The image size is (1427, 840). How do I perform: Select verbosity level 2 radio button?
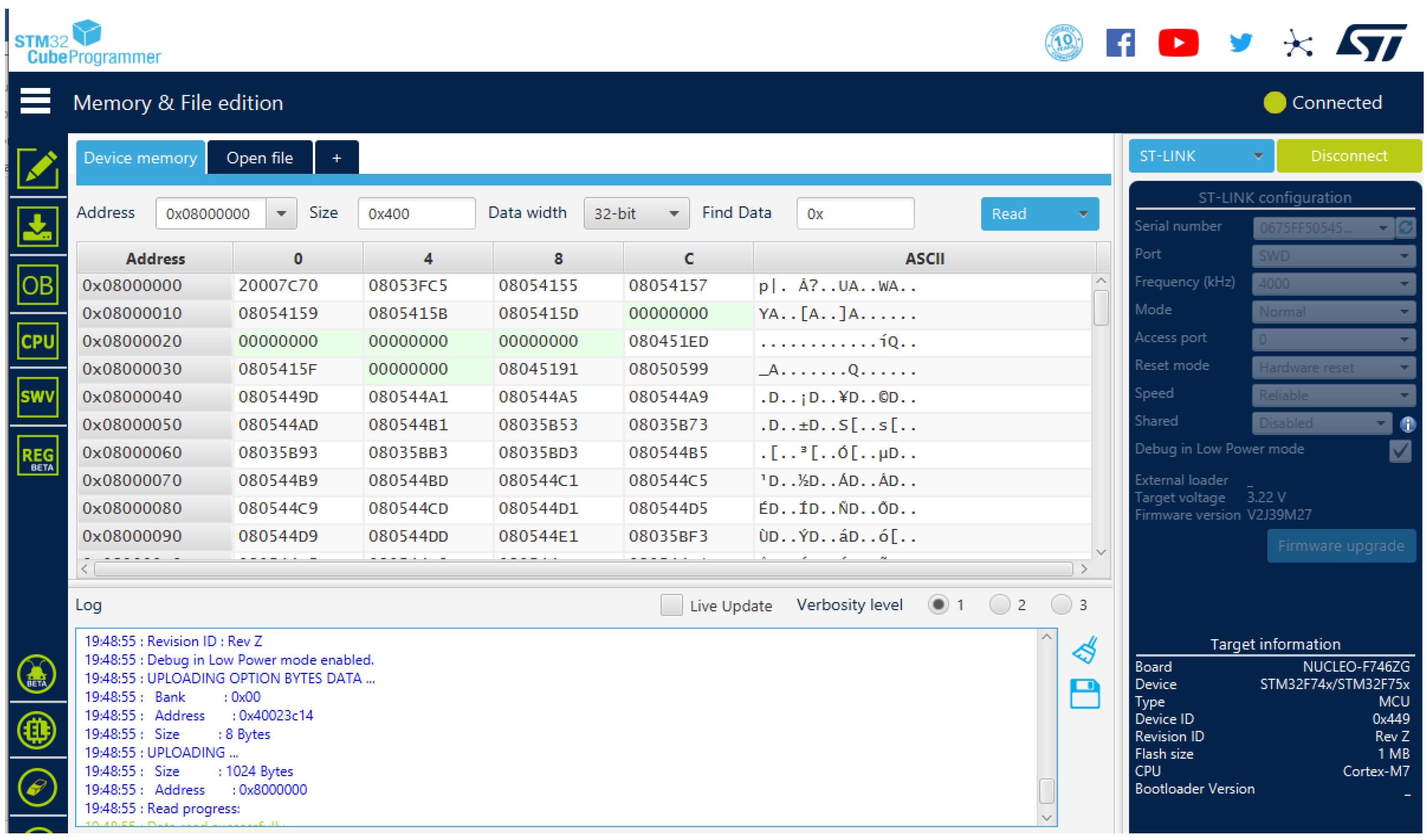[1000, 605]
